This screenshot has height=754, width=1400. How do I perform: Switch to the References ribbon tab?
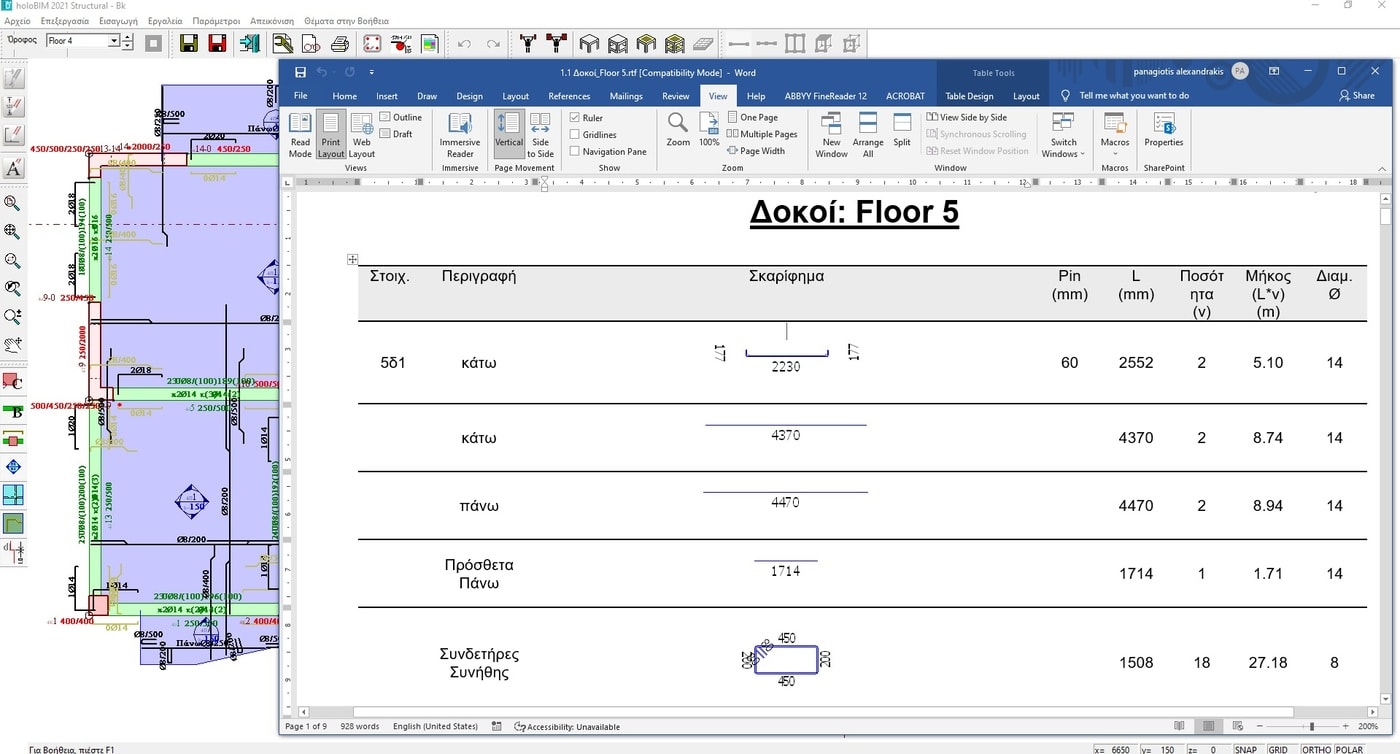tap(569, 96)
